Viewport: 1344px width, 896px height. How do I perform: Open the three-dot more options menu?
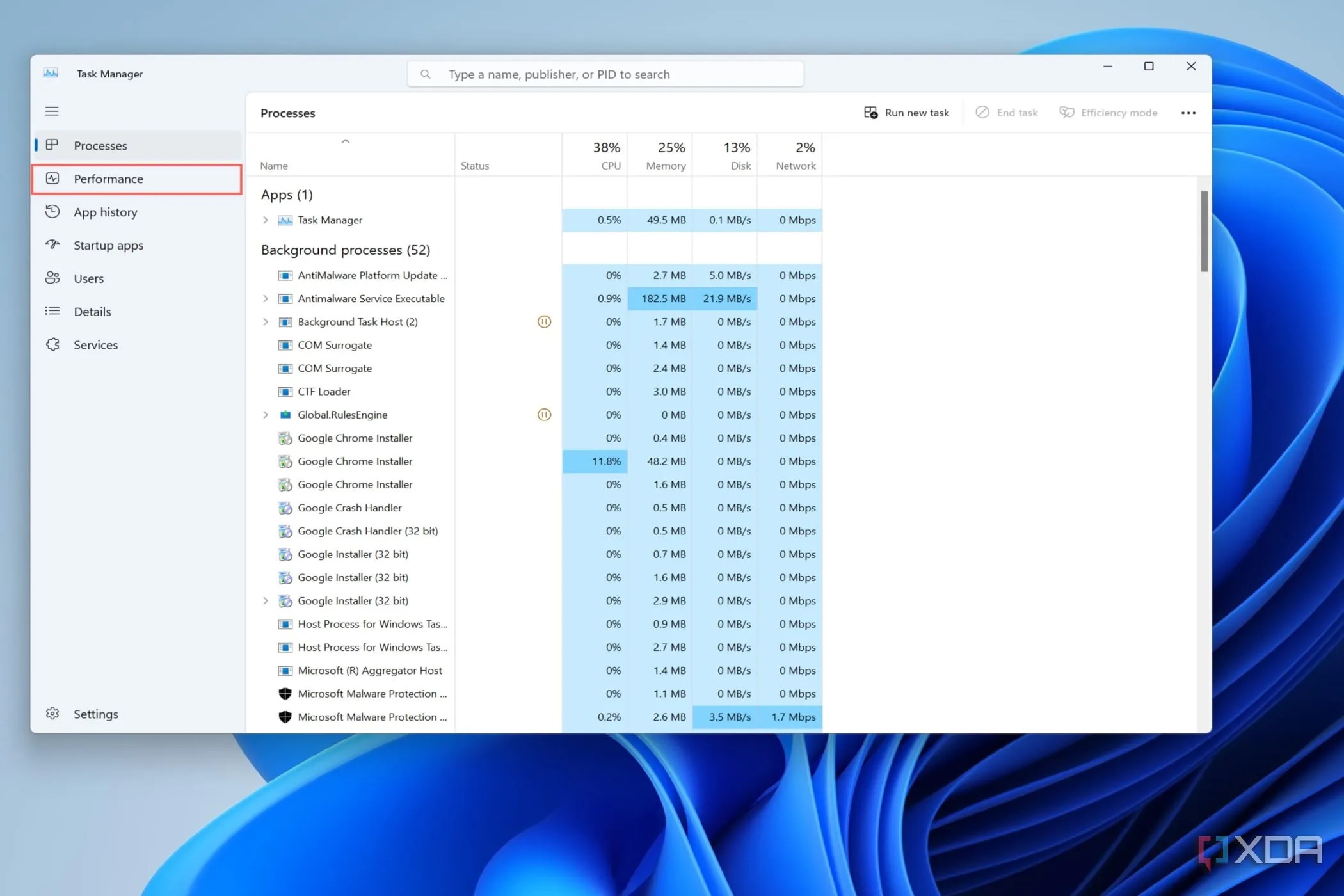click(x=1188, y=113)
